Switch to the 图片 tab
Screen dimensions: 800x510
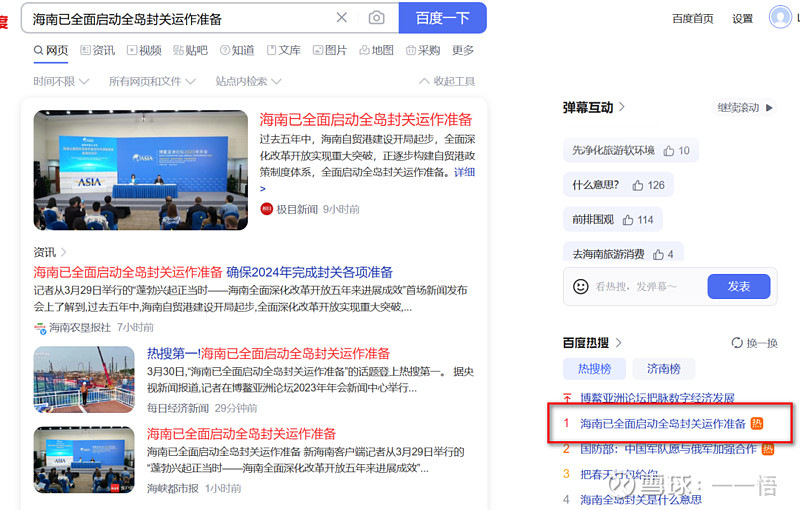pyautogui.click(x=330, y=50)
